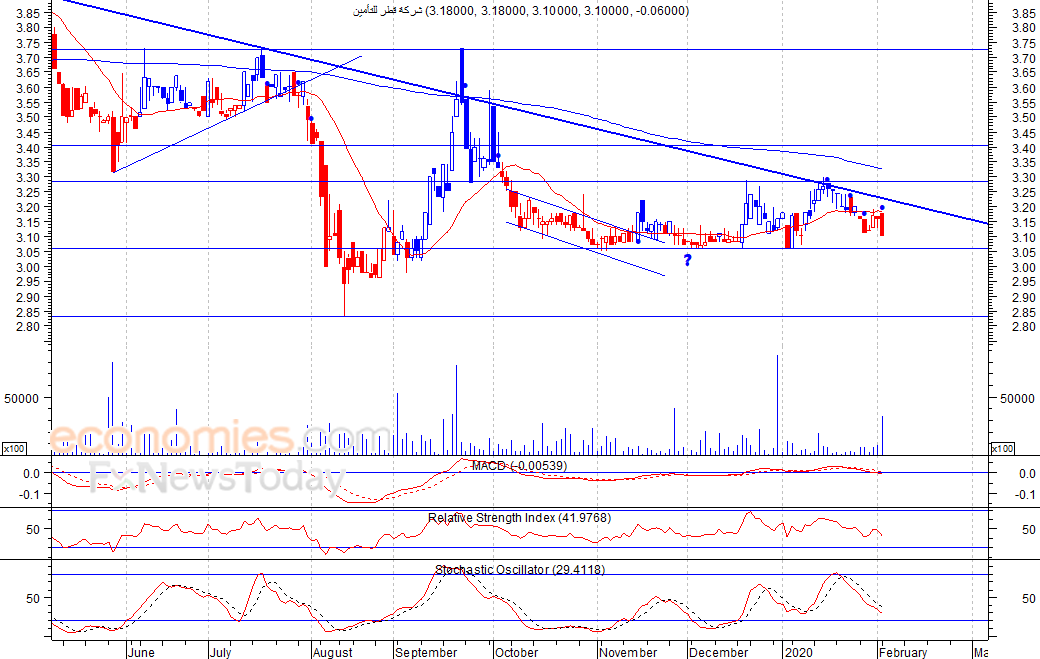The height and width of the screenshot is (659, 1040).
Task: Click the x100 box on the left axis
Action: pos(14,449)
